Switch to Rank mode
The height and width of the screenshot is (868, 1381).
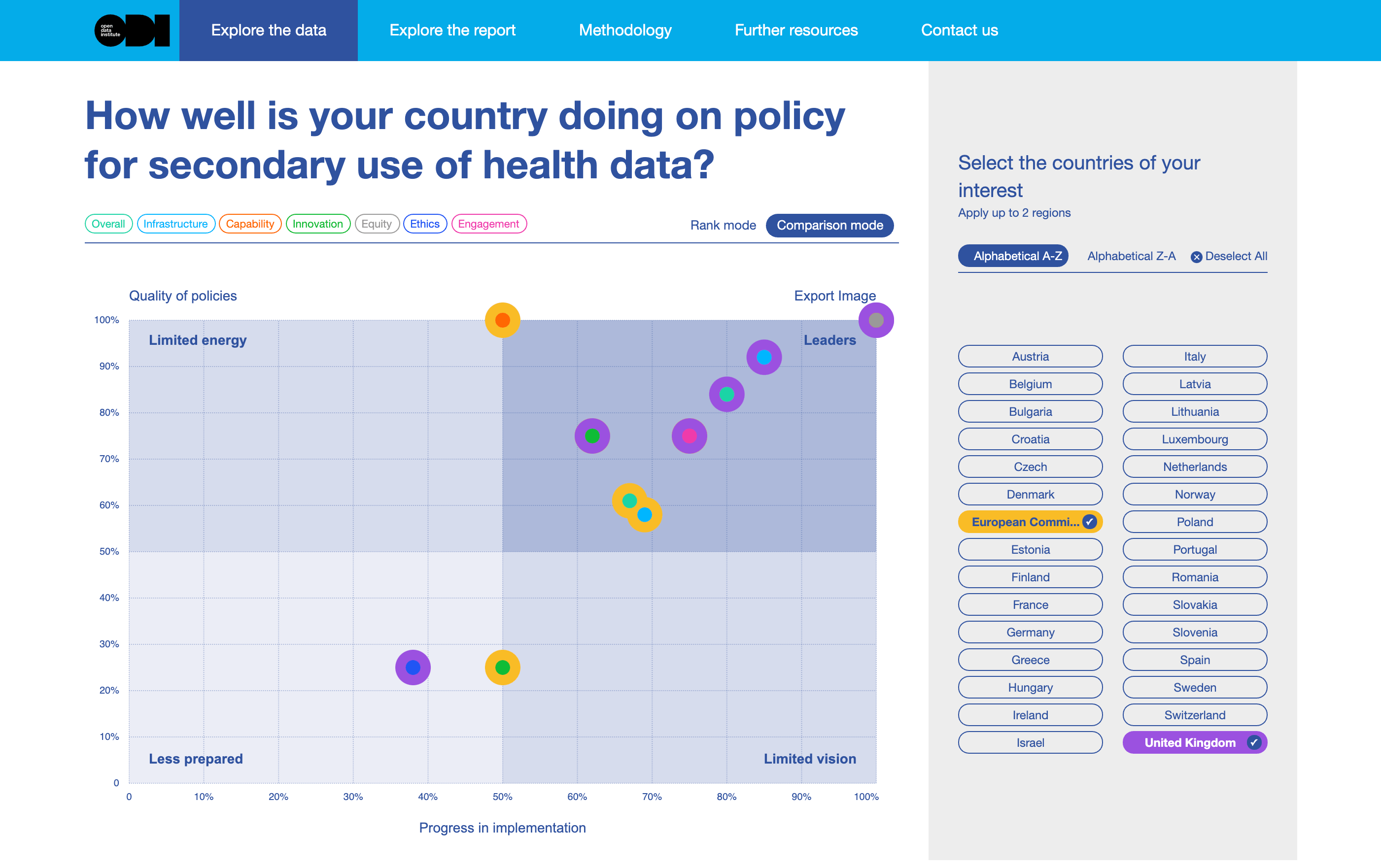723,225
